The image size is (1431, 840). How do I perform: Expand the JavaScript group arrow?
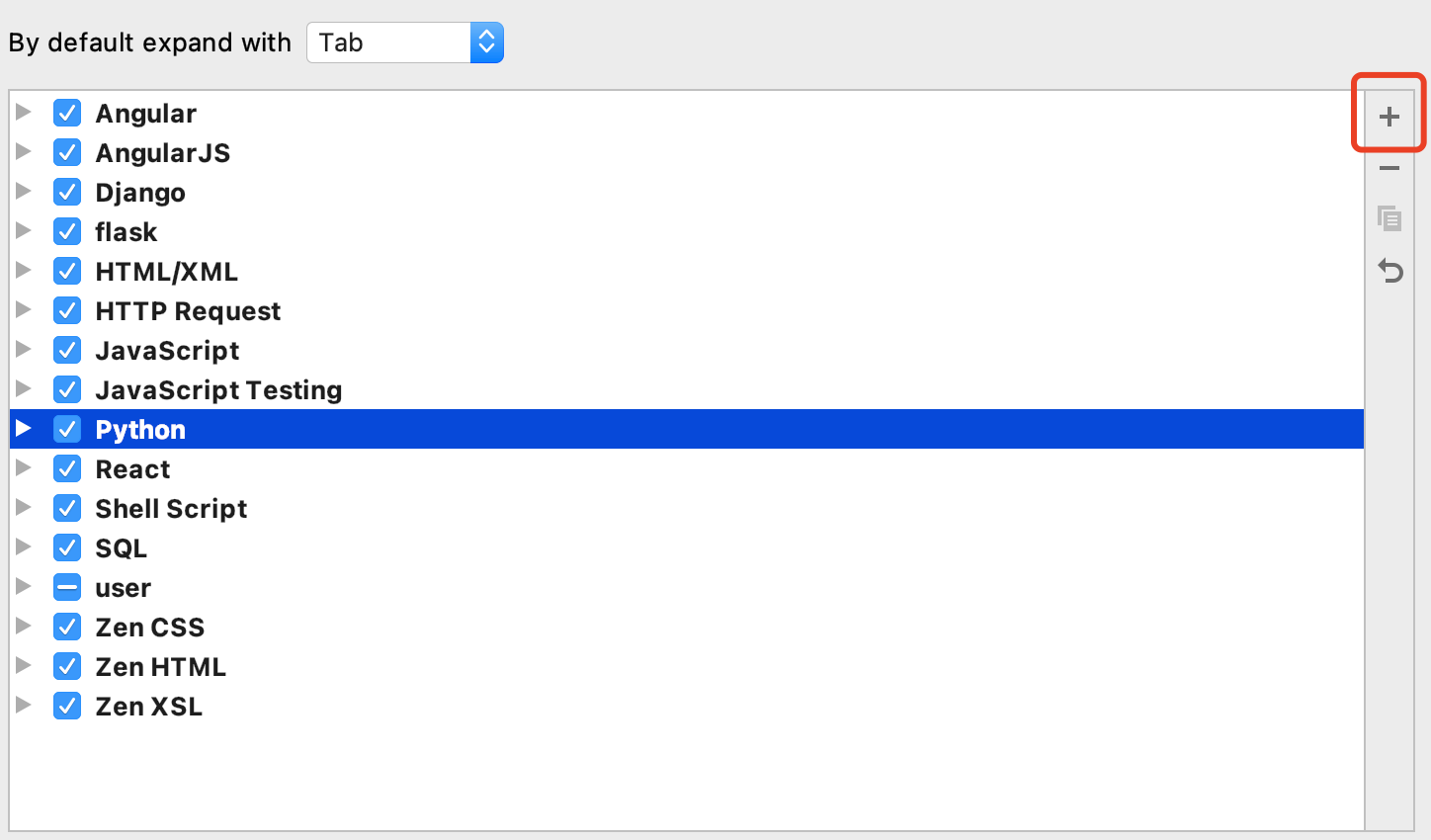coord(24,349)
